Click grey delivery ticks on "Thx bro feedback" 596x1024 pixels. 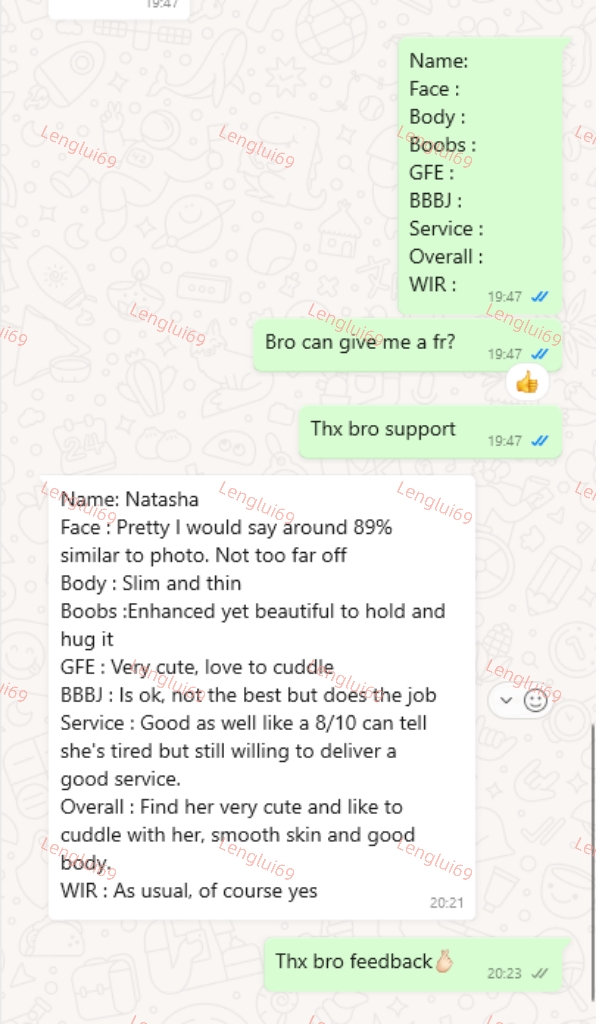[540, 973]
